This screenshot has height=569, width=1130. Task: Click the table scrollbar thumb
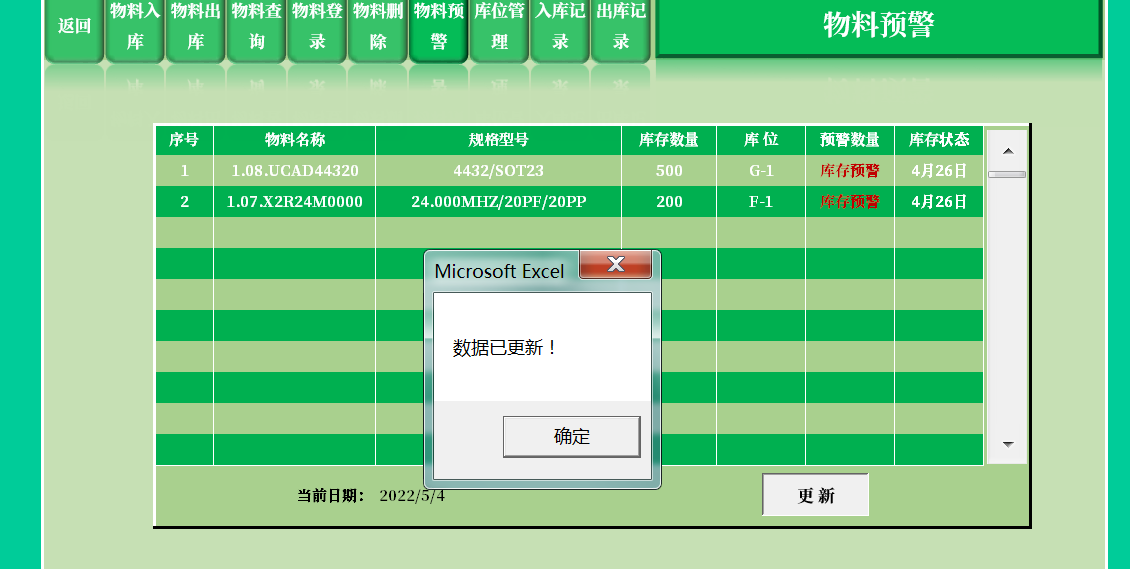tap(1007, 174)
